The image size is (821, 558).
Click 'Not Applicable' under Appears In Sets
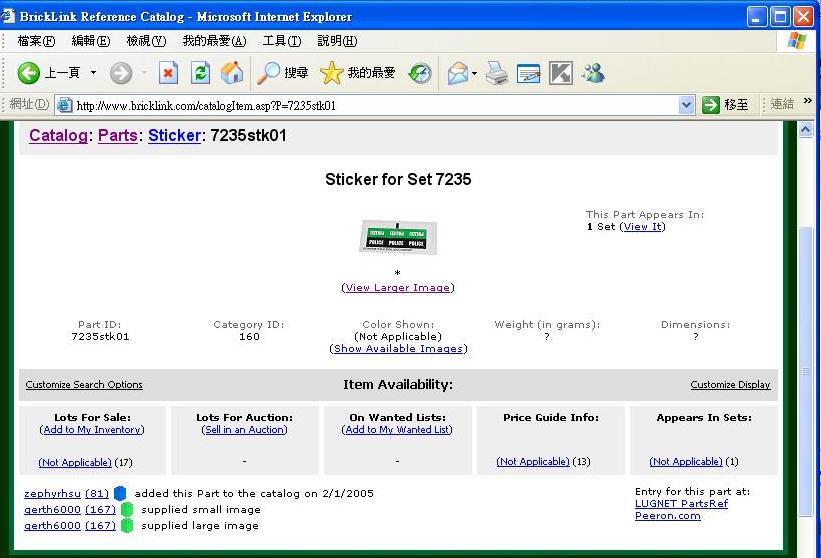pos(686,462)
